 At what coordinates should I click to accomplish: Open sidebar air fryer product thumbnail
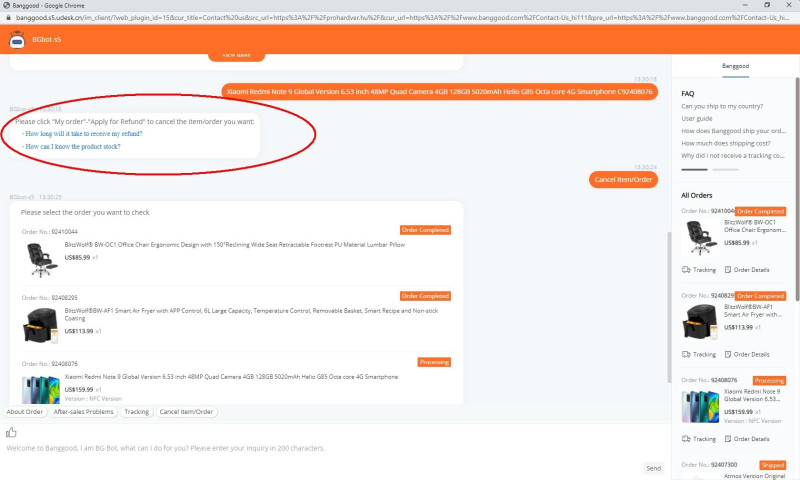pos(701,321)
